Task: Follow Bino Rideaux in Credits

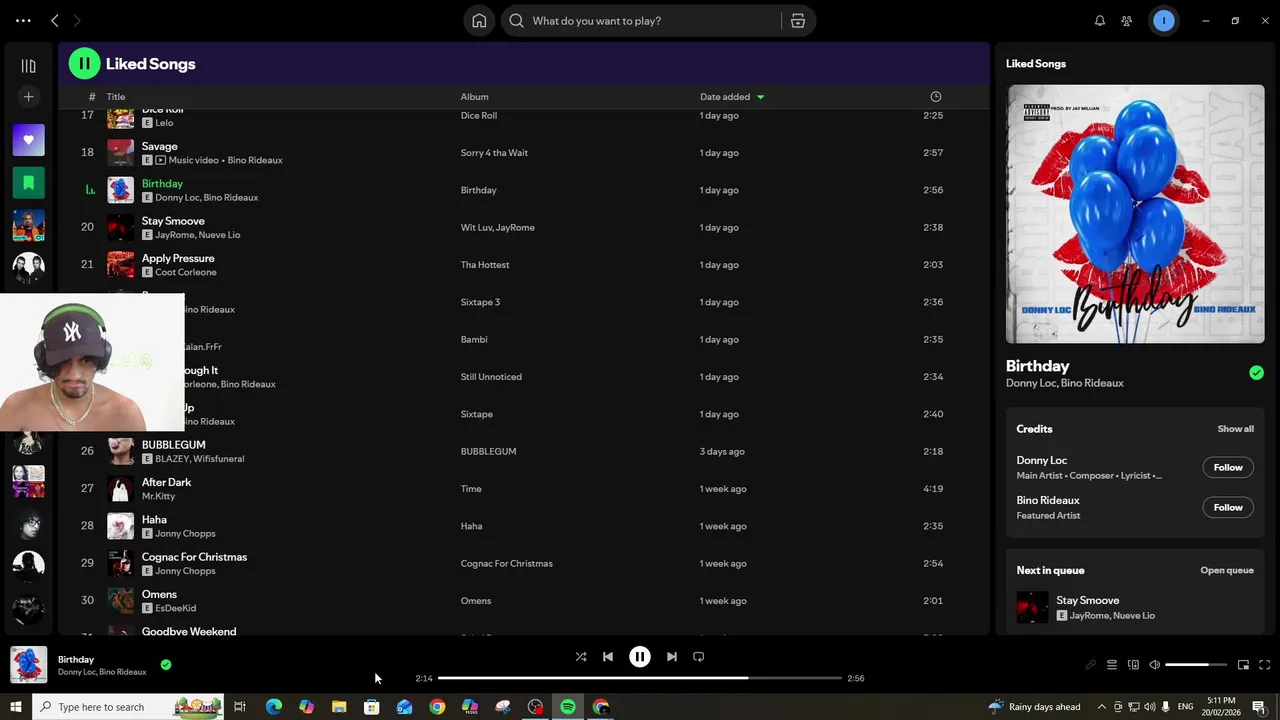Action: [x=1228, y=507]
